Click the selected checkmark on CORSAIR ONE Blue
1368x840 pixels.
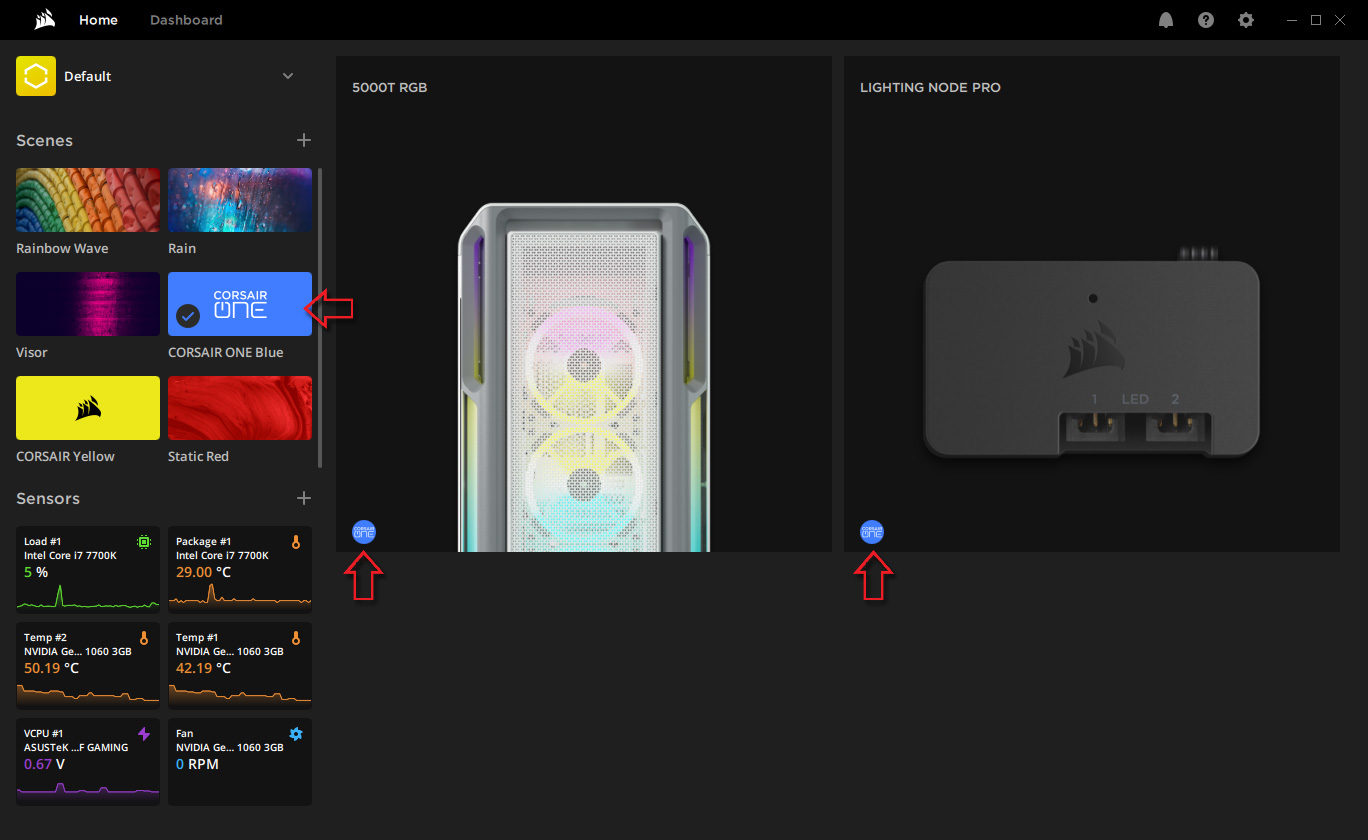[188, 317]
